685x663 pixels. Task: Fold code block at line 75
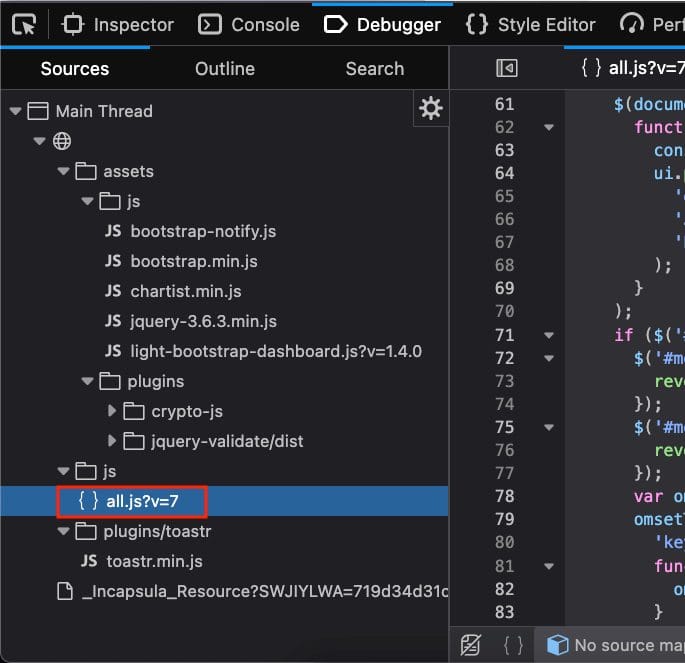[x=549, y=428]
